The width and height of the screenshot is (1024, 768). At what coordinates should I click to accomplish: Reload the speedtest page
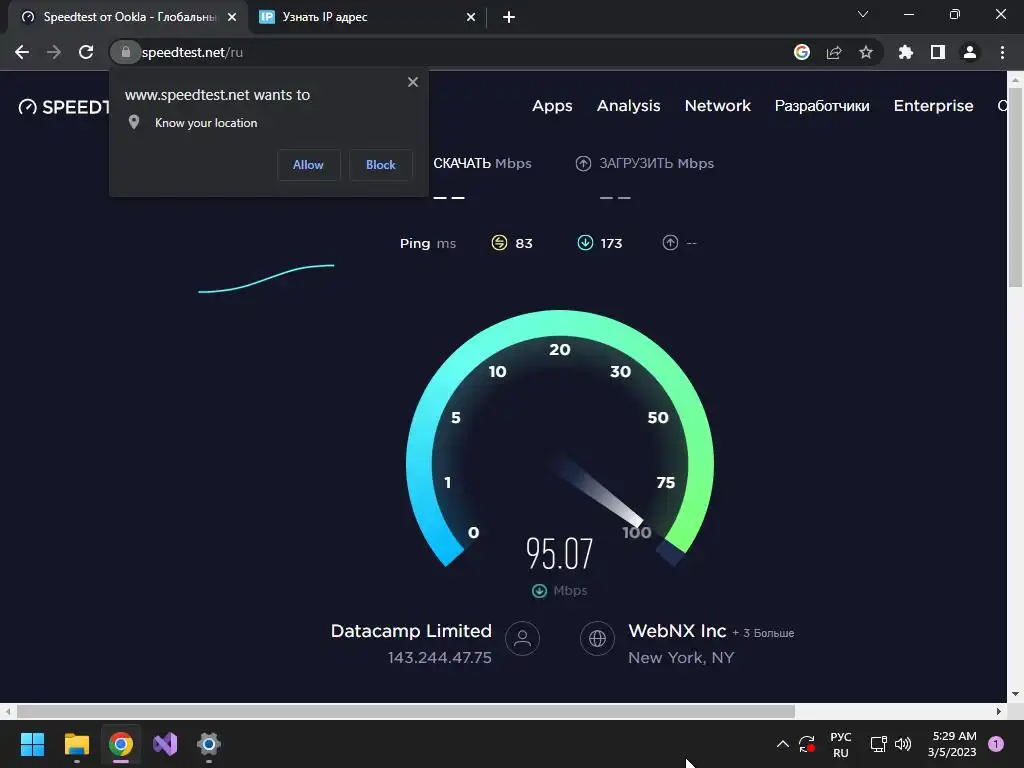click(86, 52)
